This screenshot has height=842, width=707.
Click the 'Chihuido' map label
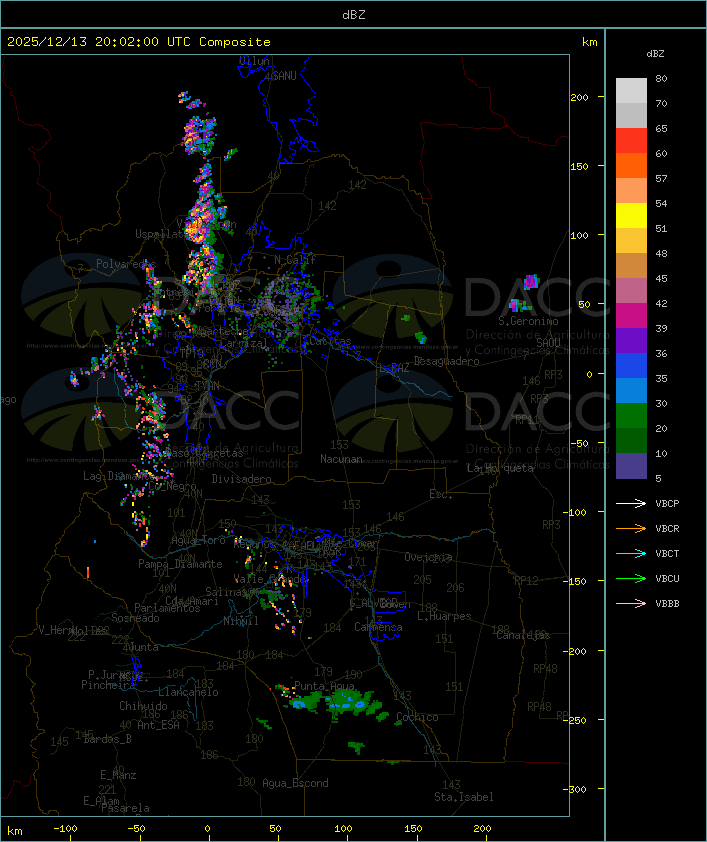(143, 706)
